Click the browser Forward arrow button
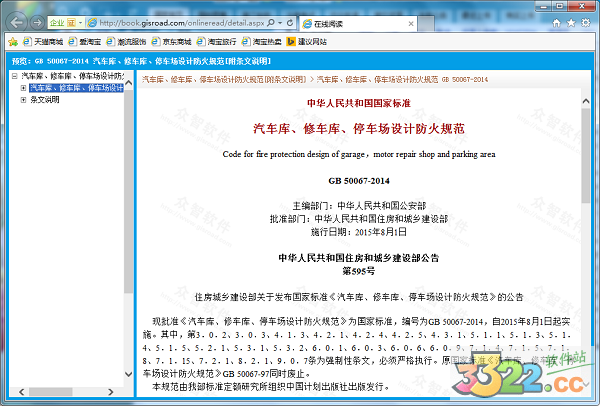This screenshot has height=406, width=600. 37,23
